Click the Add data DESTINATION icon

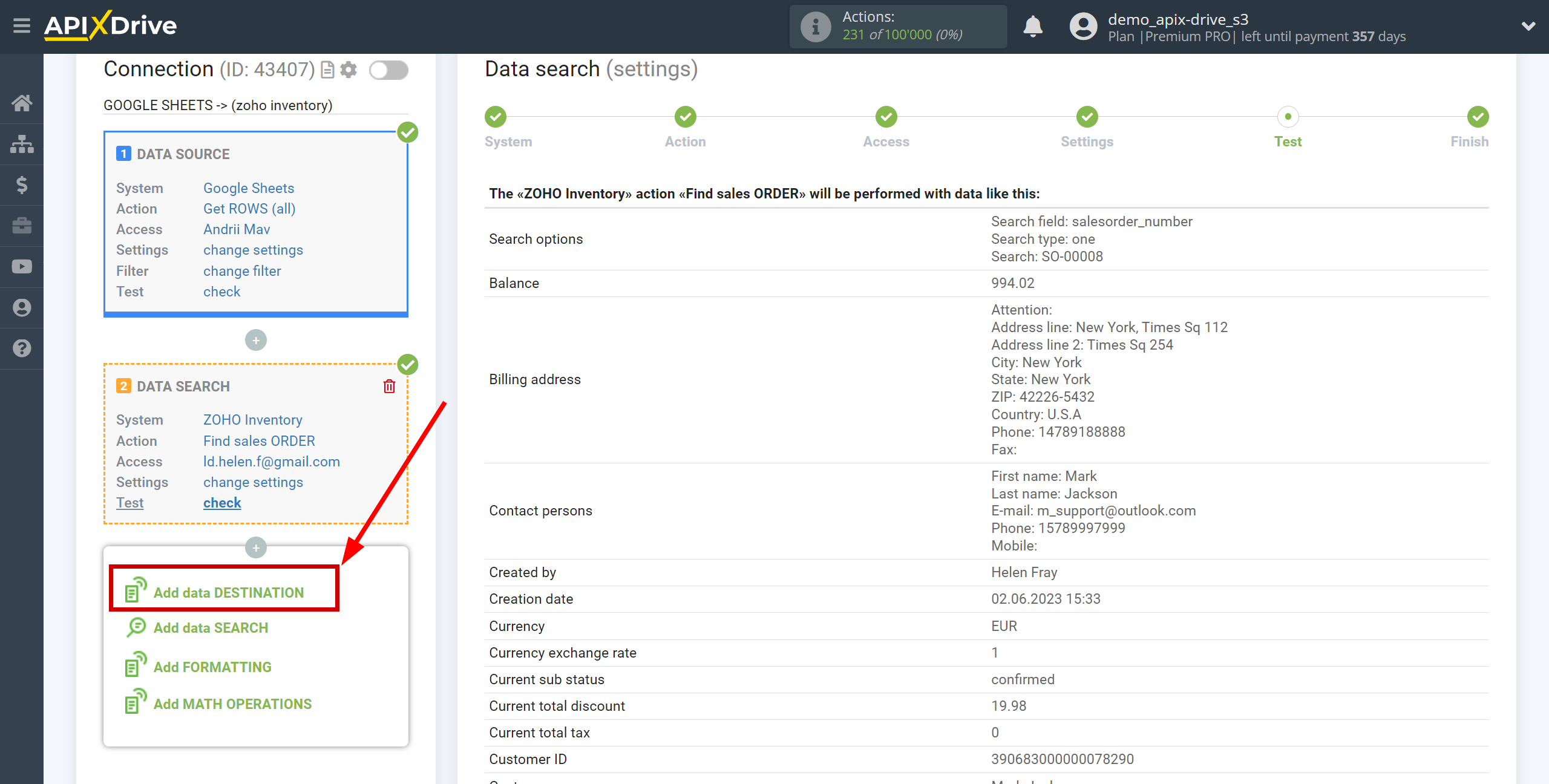pyautogui.click(x=136, y=590)
